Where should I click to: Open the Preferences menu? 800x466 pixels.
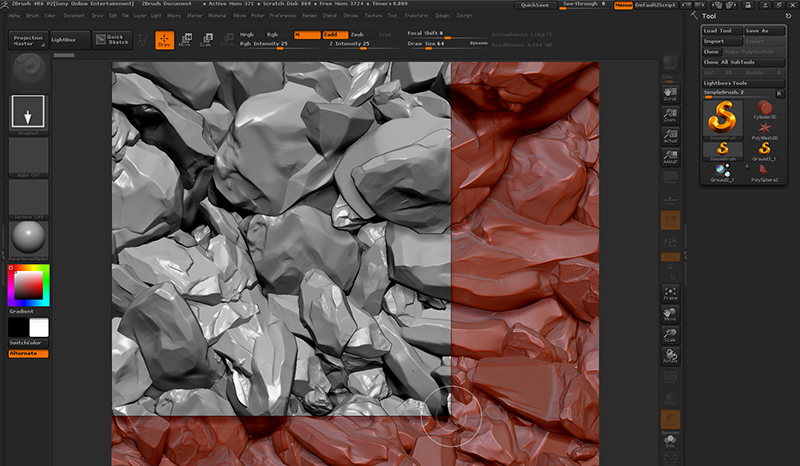[283, 16]
